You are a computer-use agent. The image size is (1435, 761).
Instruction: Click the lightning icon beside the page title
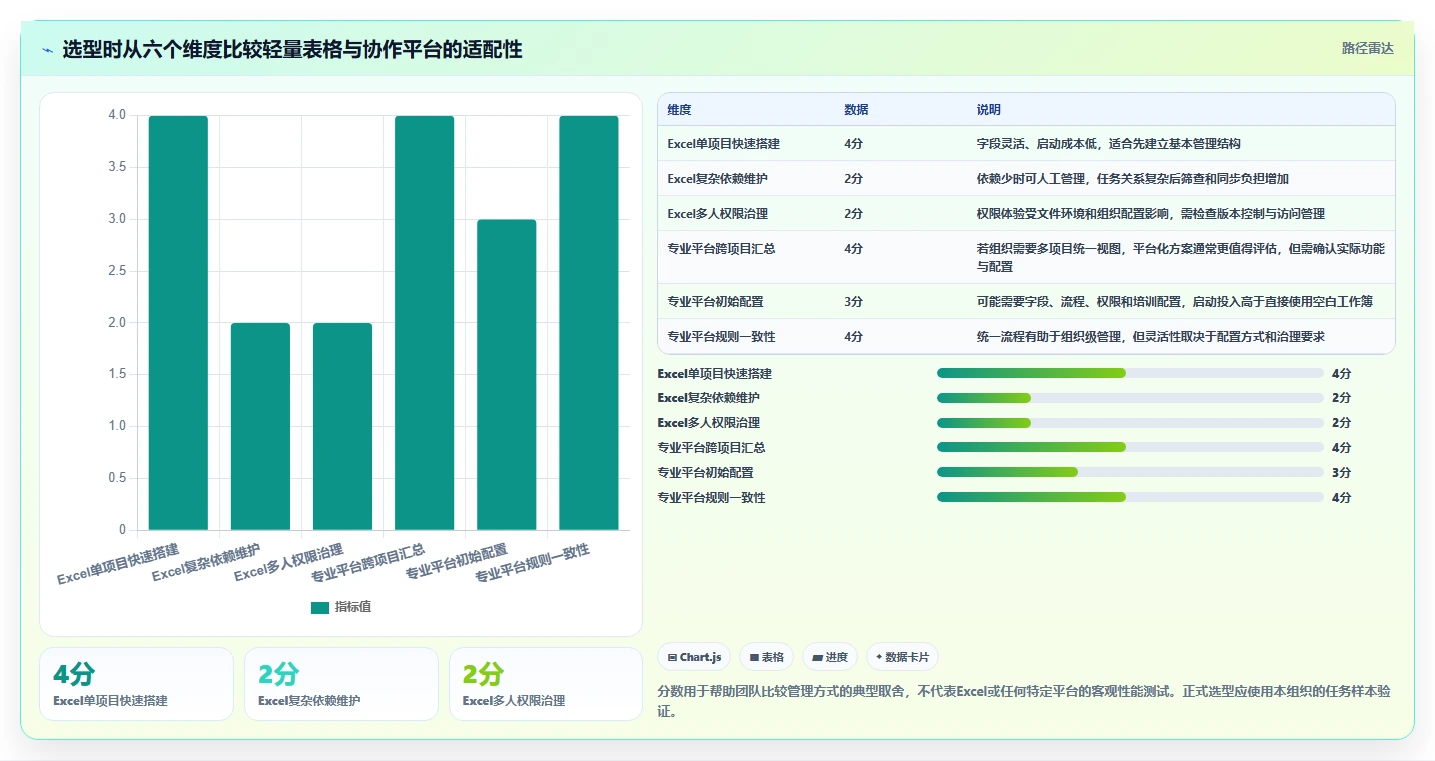click(x=47, y=49)
